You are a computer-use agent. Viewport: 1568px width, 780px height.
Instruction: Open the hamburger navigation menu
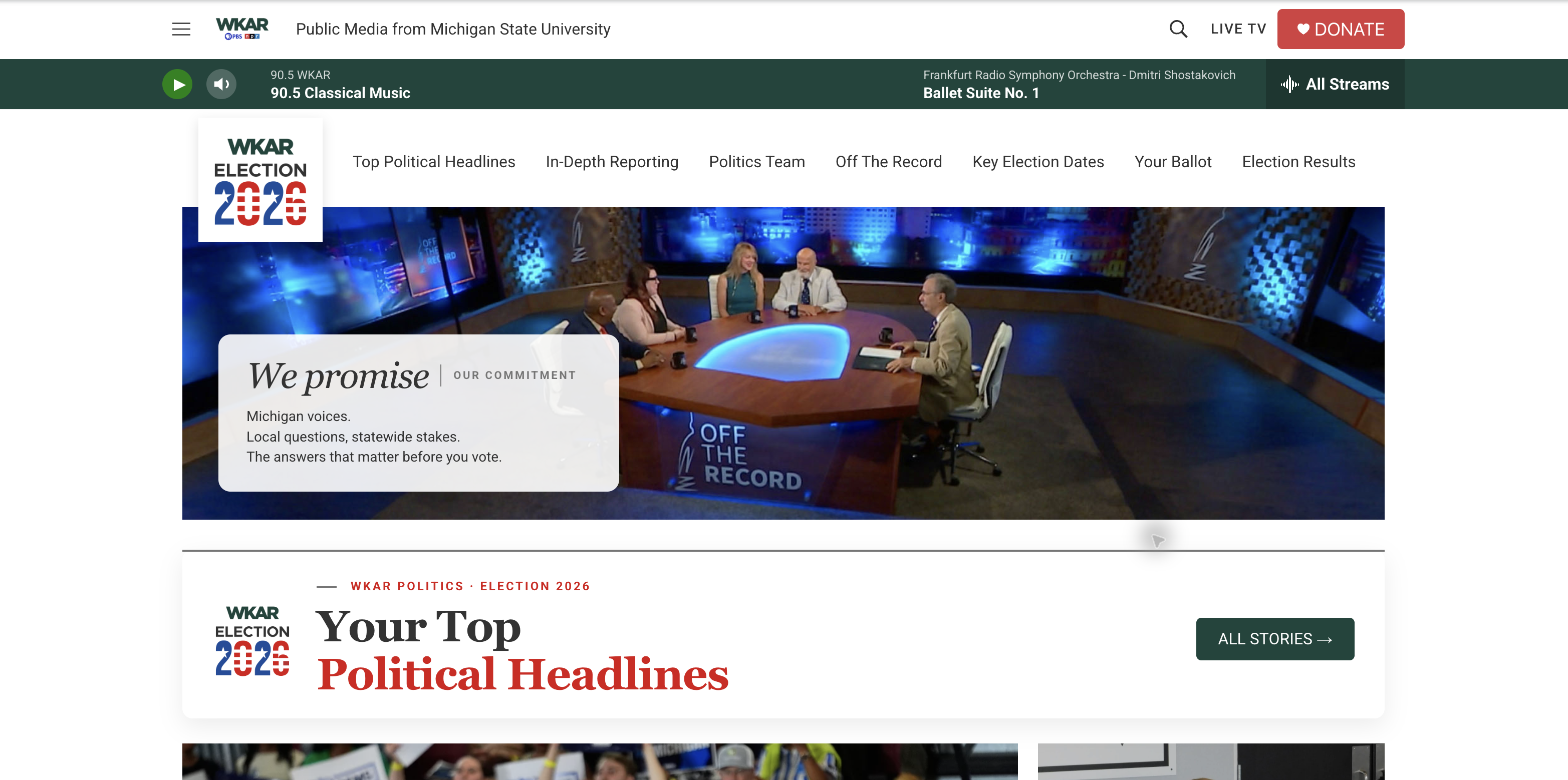pos(181,29)
